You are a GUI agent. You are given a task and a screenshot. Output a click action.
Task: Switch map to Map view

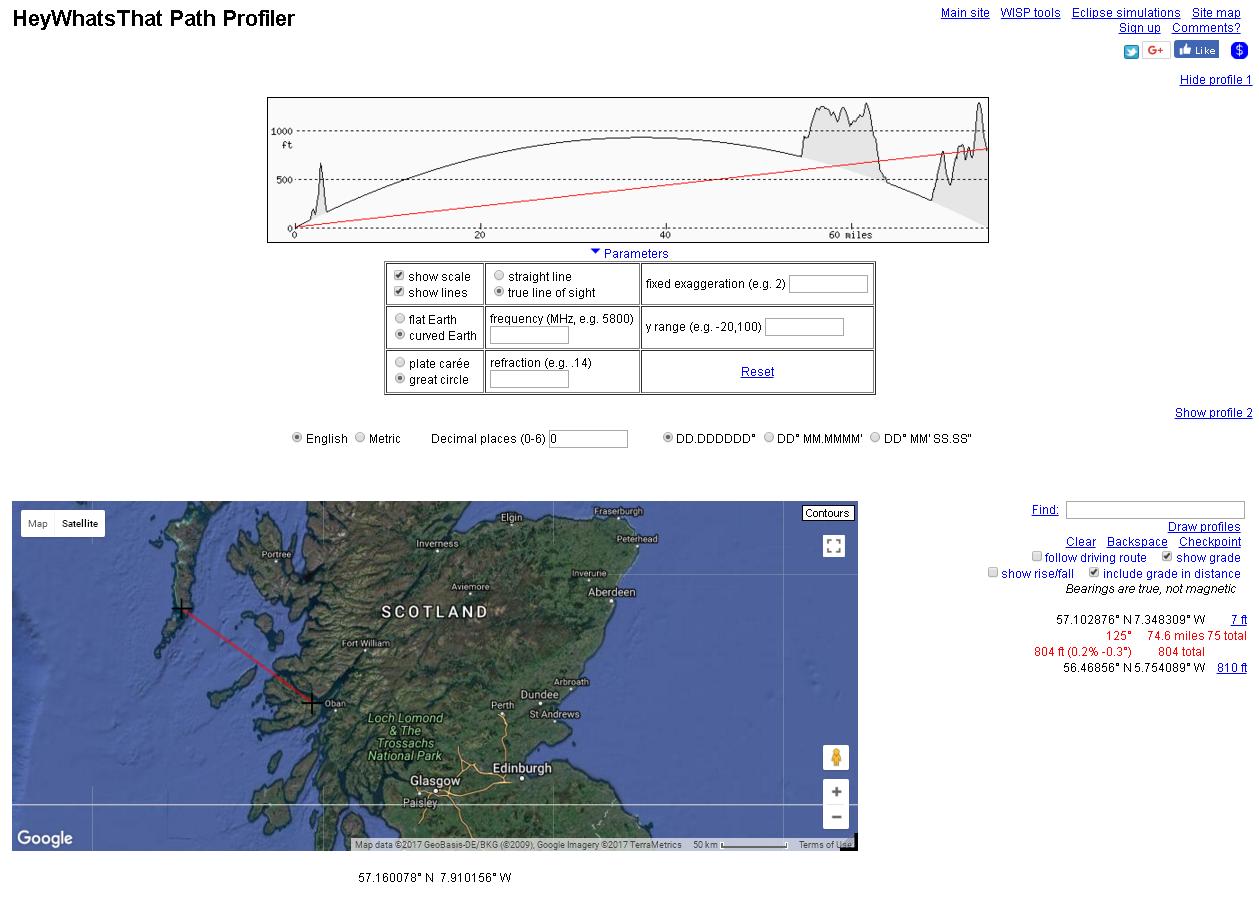coord(38,524)
